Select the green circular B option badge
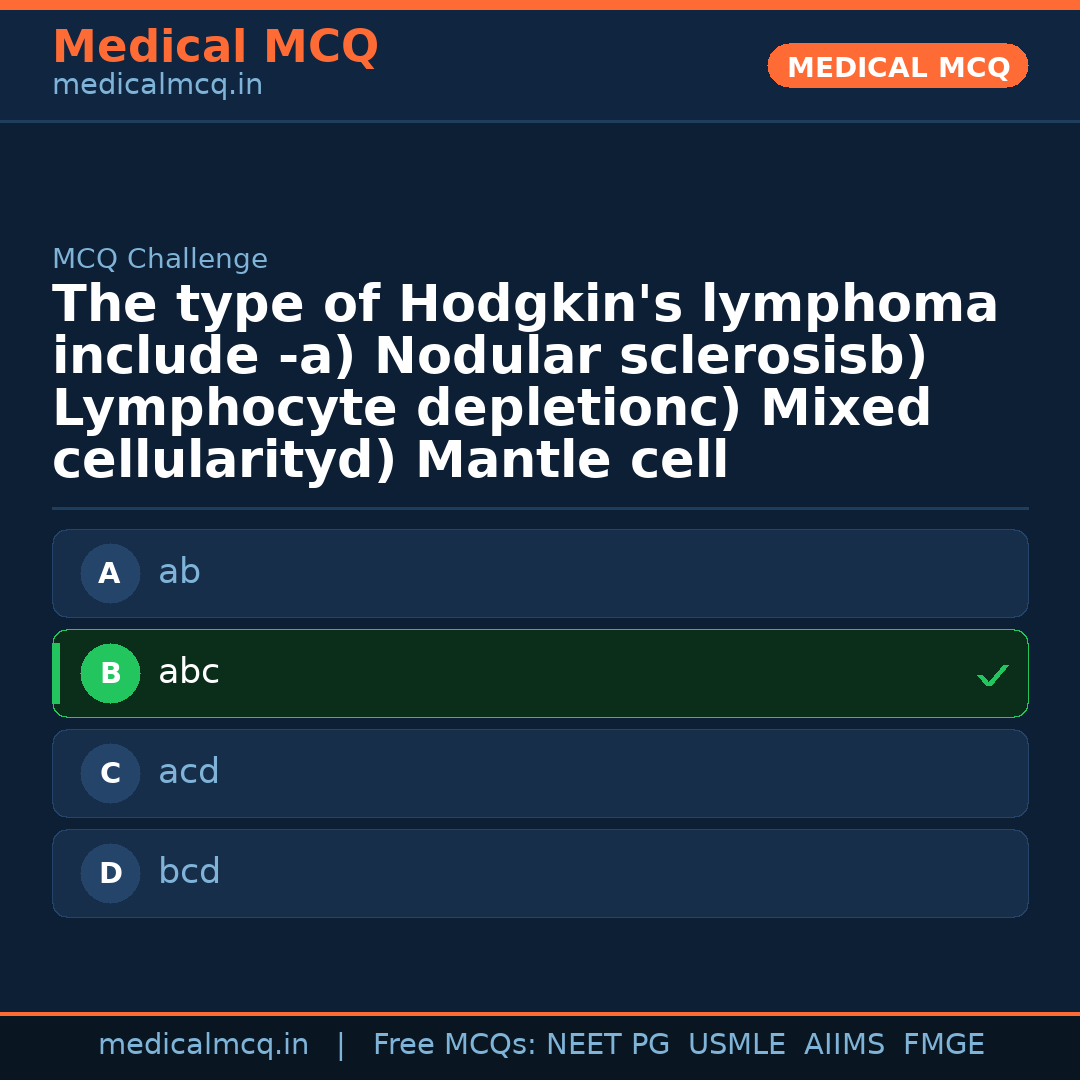 pyautogui.click(x=110, y=674)
